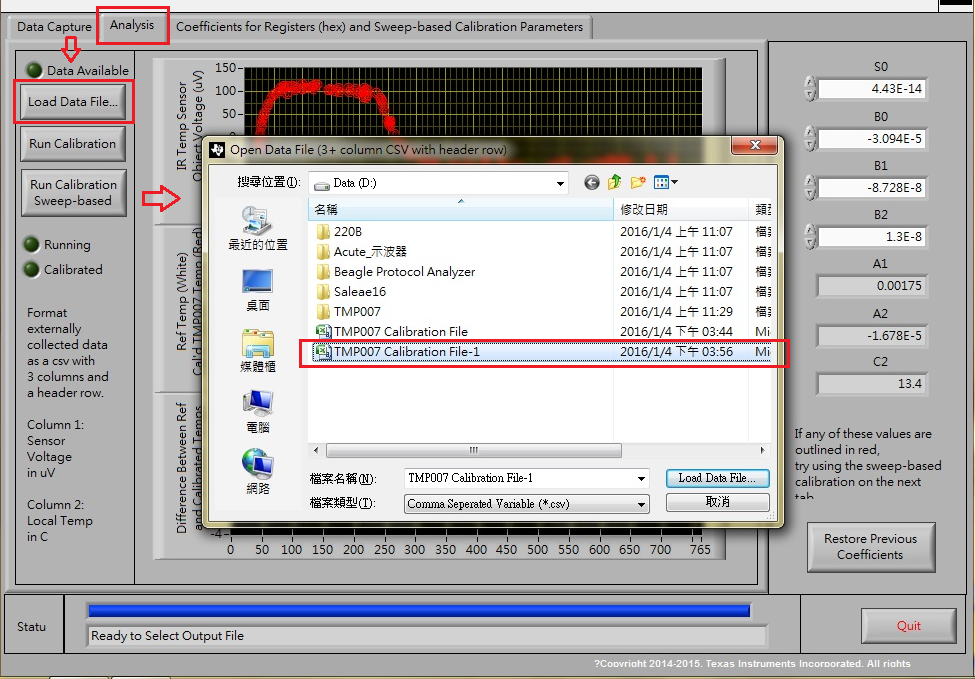Click the left scroll arrow of file list

316,450
